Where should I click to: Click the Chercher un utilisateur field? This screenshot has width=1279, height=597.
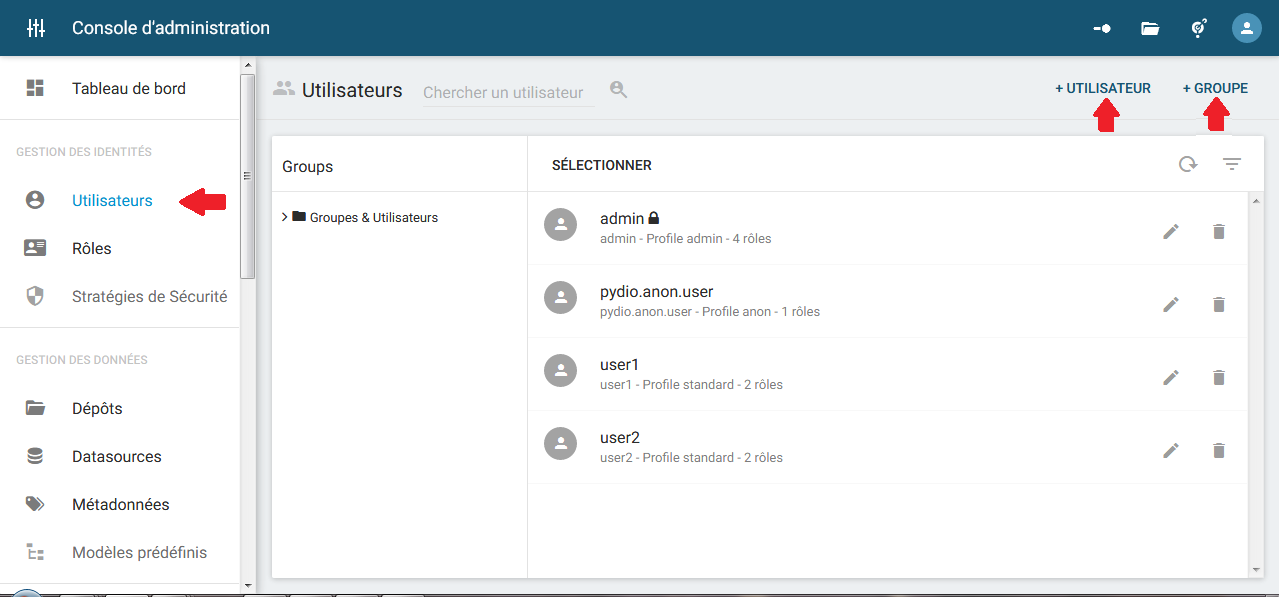pos(507,92)
